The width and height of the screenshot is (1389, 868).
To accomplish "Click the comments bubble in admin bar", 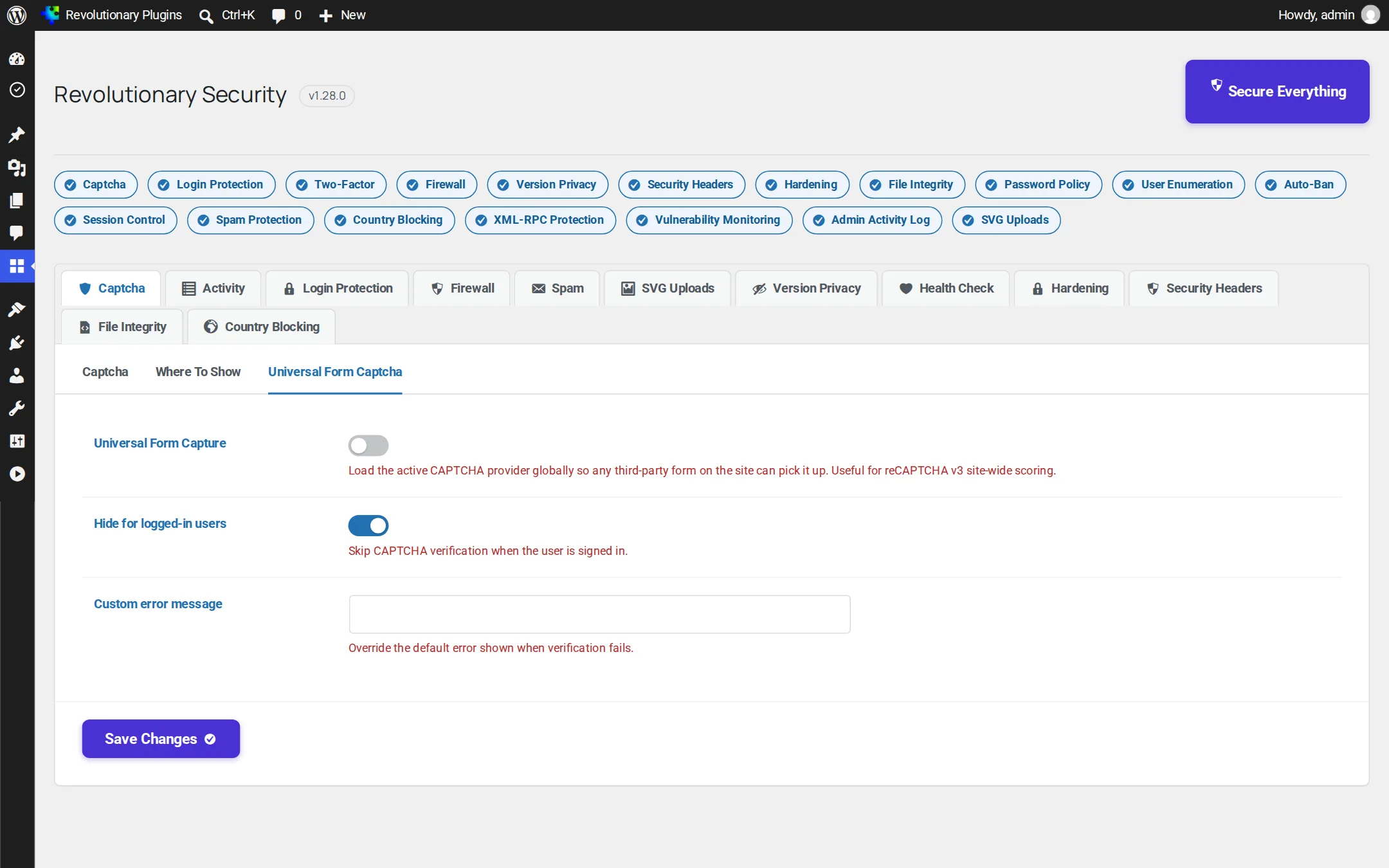I will pyautogui.click(x=278, y=15).
